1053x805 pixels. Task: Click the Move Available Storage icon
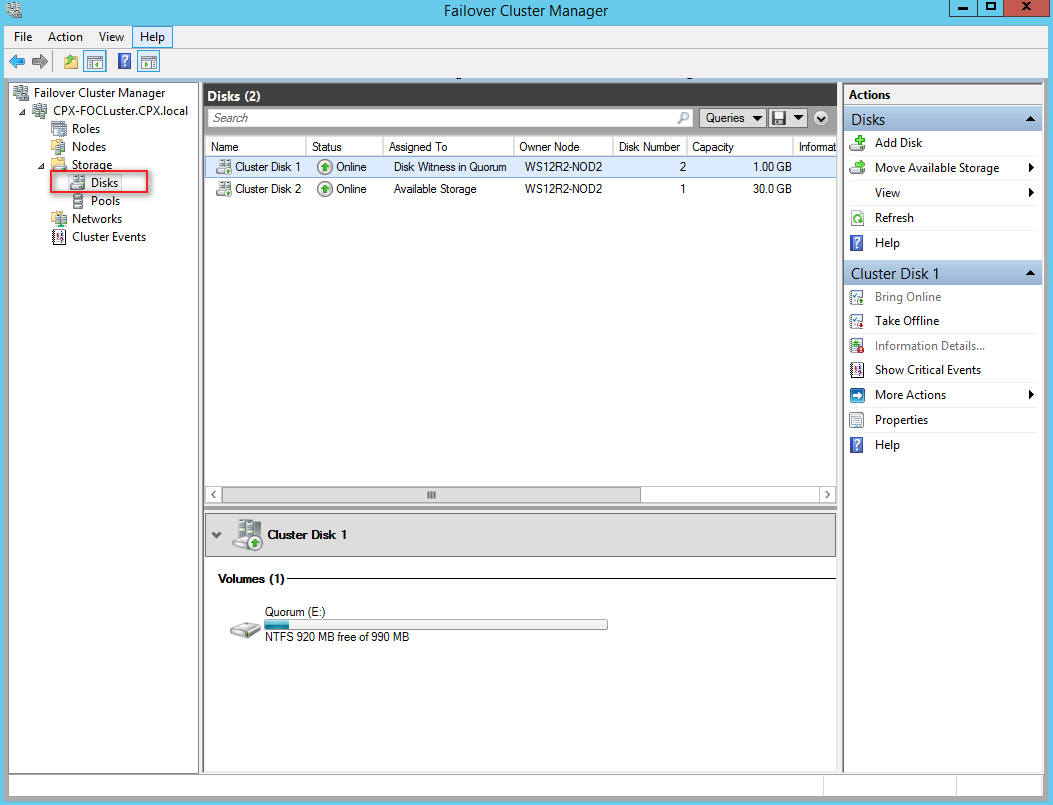tap(858, 168)
